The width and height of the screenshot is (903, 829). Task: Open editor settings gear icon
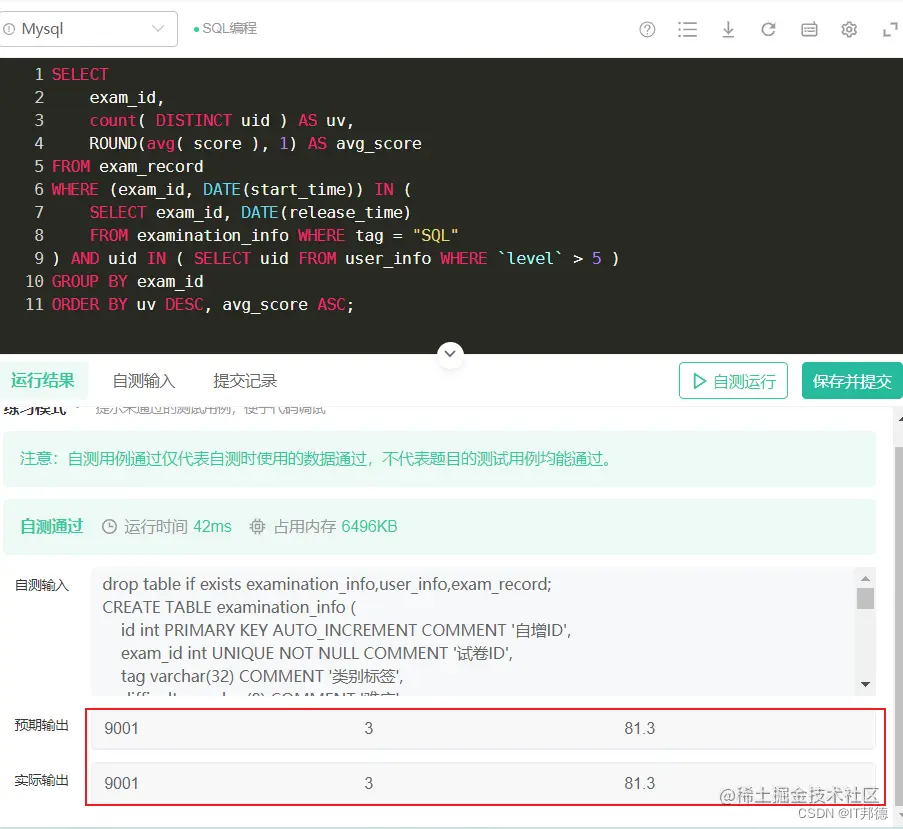coord(849,29)
